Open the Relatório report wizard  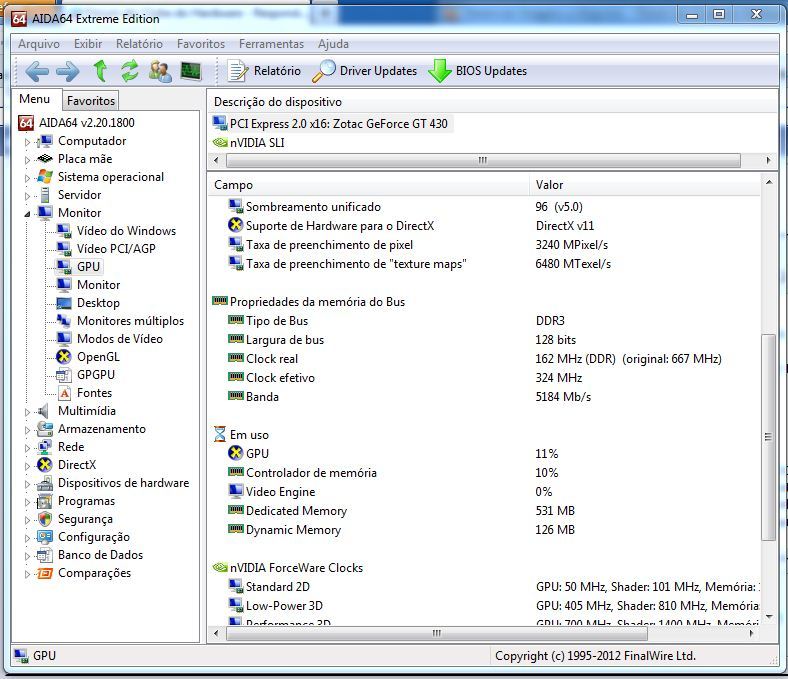[x=265, y=71]
